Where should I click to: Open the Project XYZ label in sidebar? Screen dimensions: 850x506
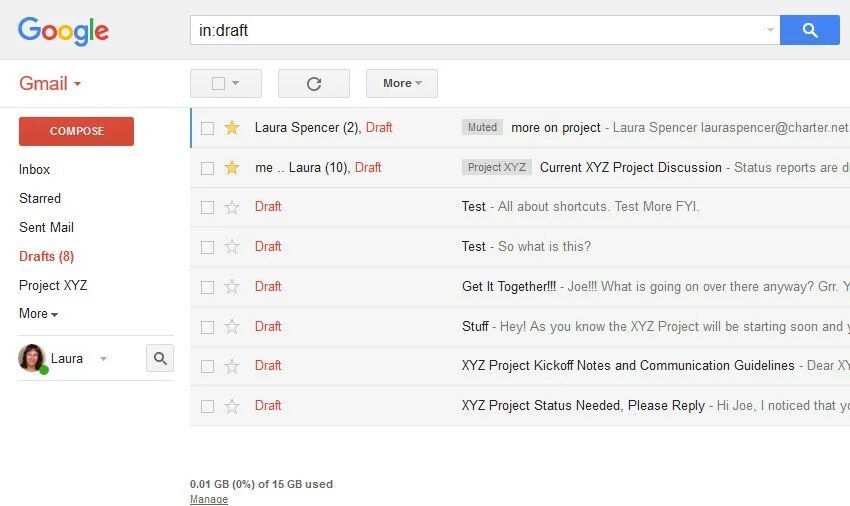pyautogui.click(x=53, y=285)
